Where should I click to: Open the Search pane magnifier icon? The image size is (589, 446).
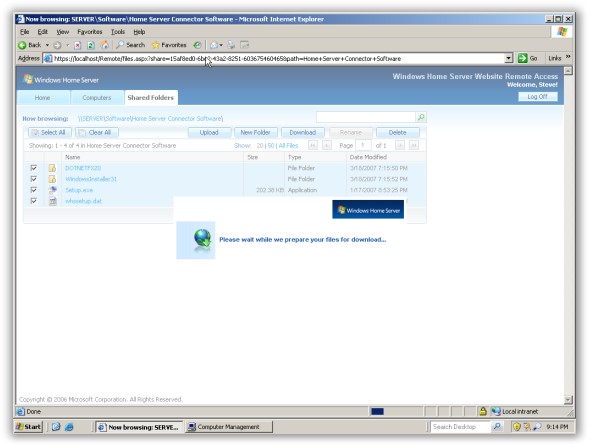tap(120, 45)
